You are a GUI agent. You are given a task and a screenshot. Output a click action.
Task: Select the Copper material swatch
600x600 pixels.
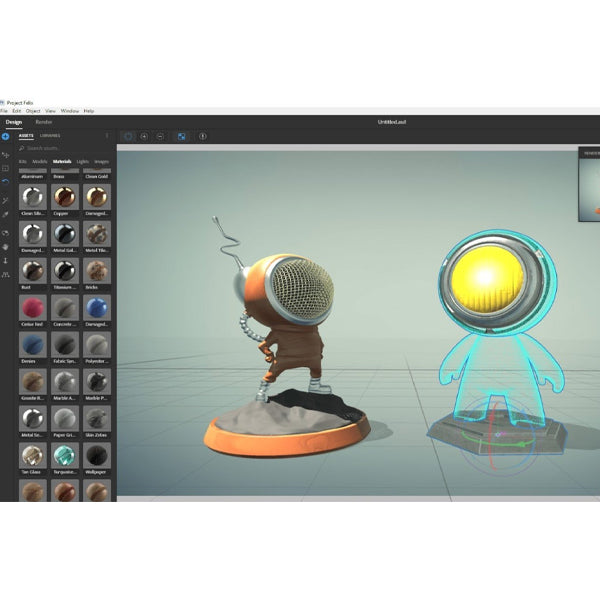click(x=67, y=196)
